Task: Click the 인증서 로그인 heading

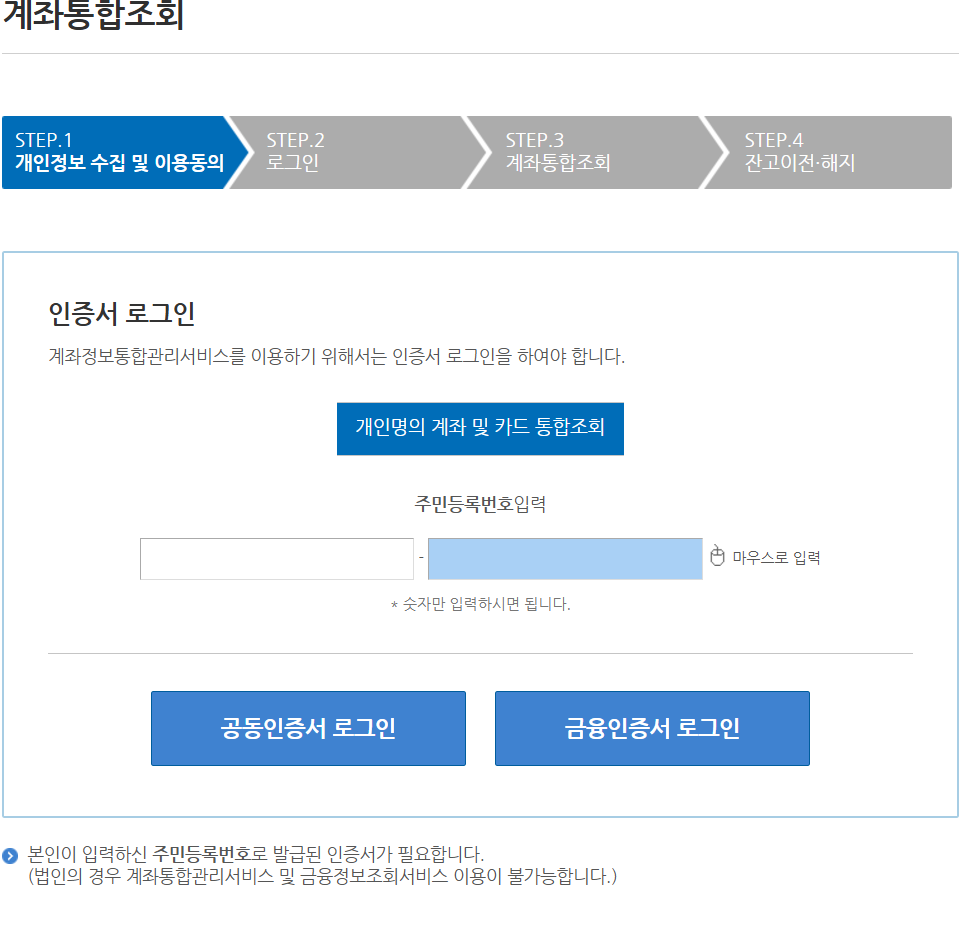Action: click(122, 313)
